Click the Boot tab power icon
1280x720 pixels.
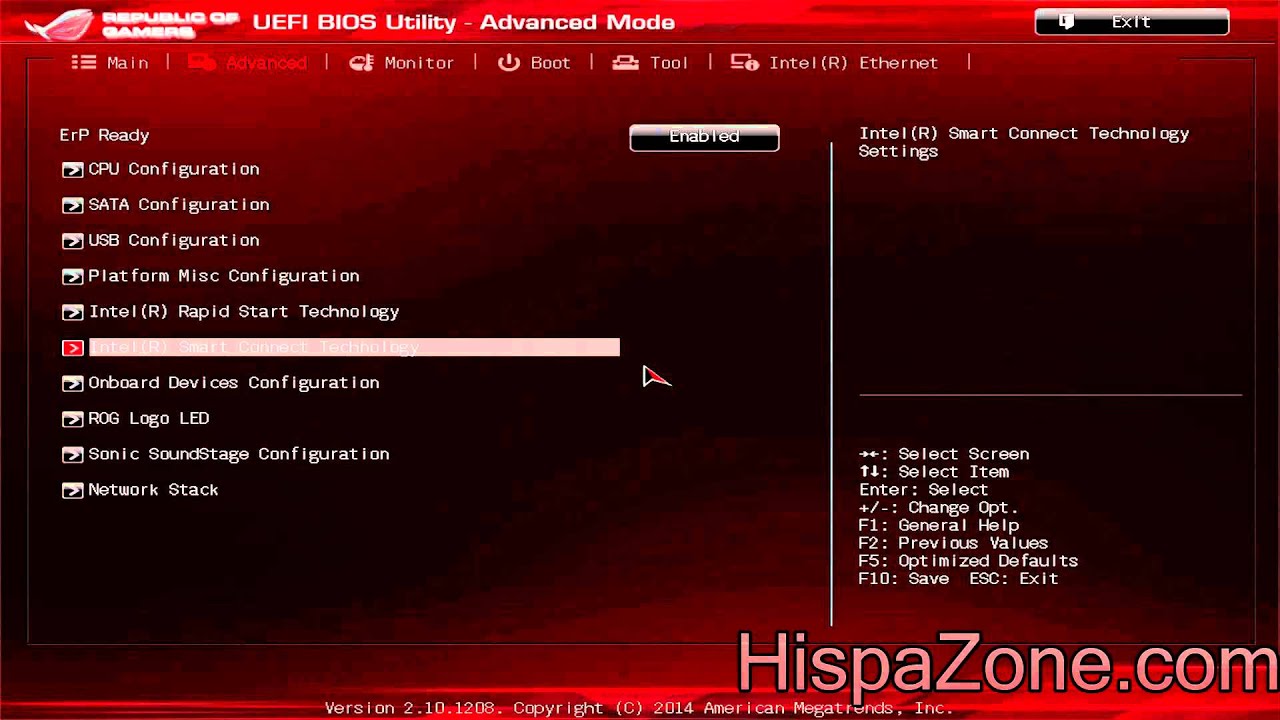(x=509, y=62)
